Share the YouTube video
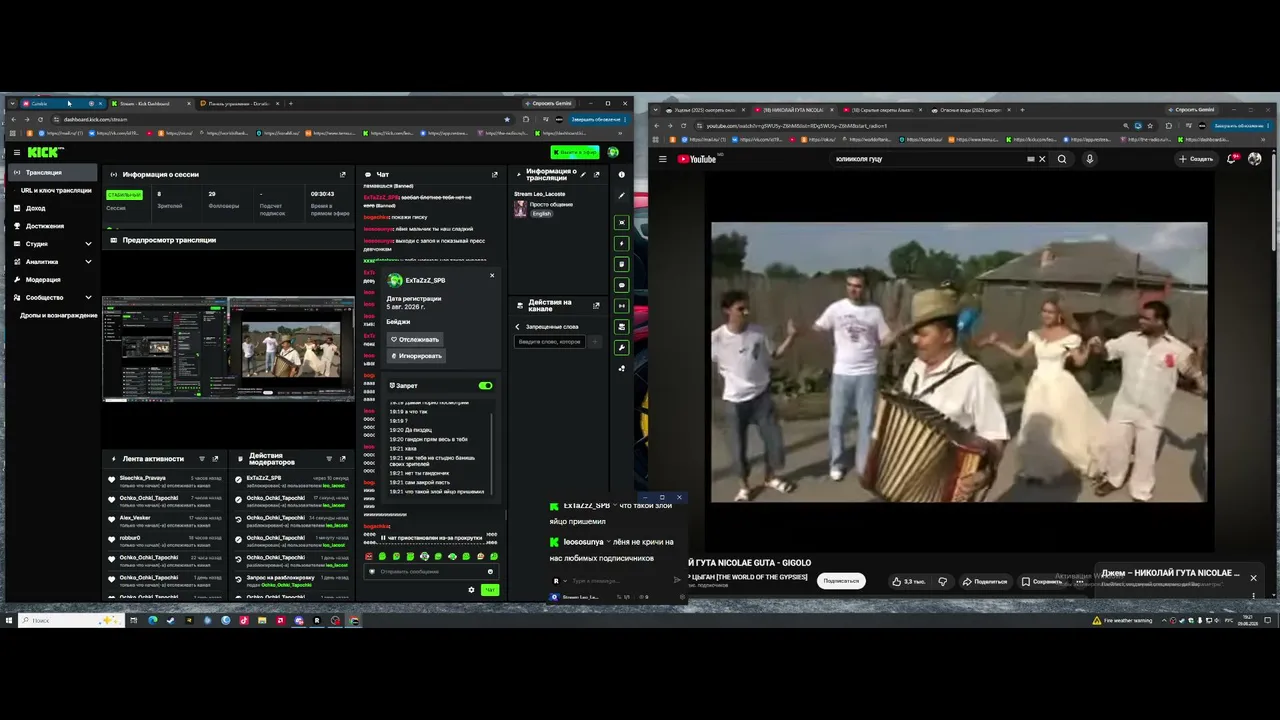Screen dimensions: 1280x720 pos(985,581)
